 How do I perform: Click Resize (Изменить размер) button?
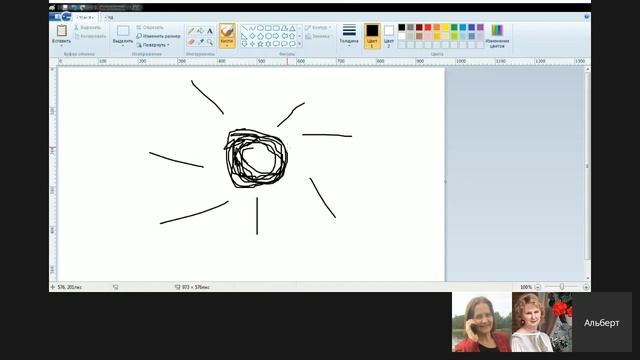coord(158,36)
